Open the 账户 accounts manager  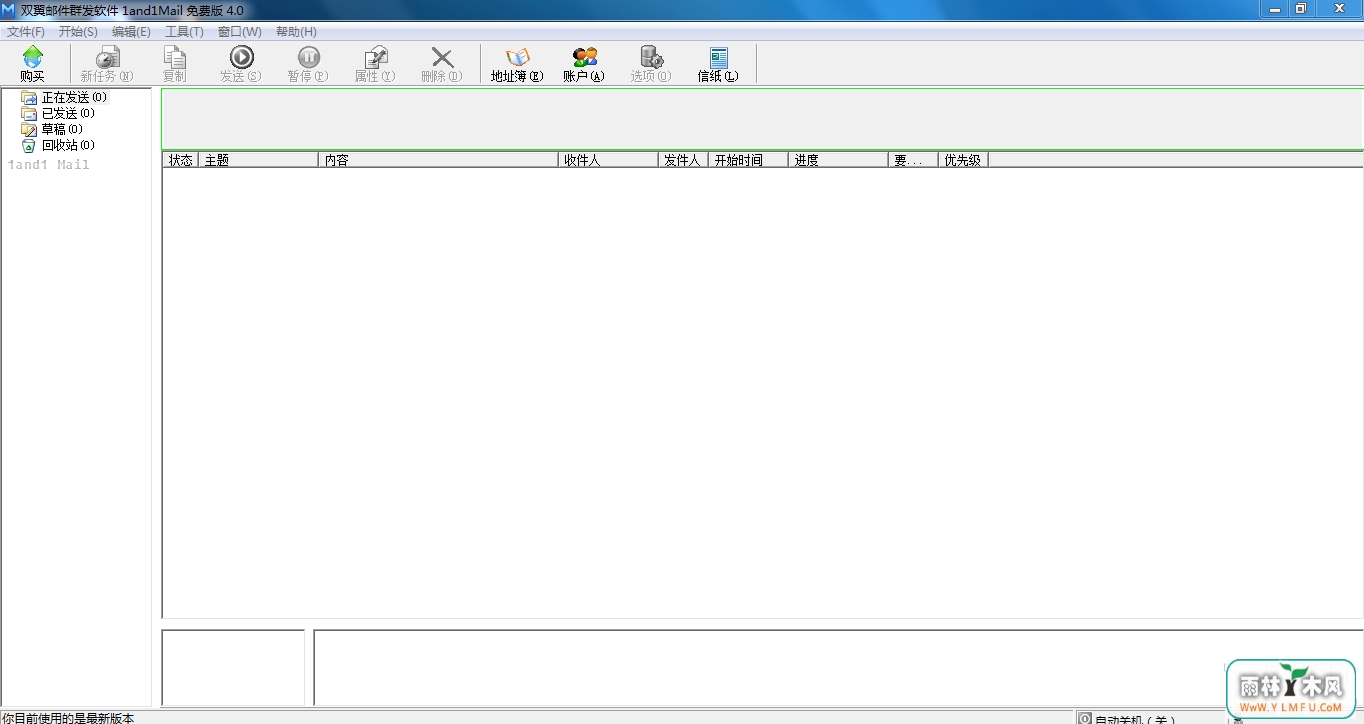584,64
